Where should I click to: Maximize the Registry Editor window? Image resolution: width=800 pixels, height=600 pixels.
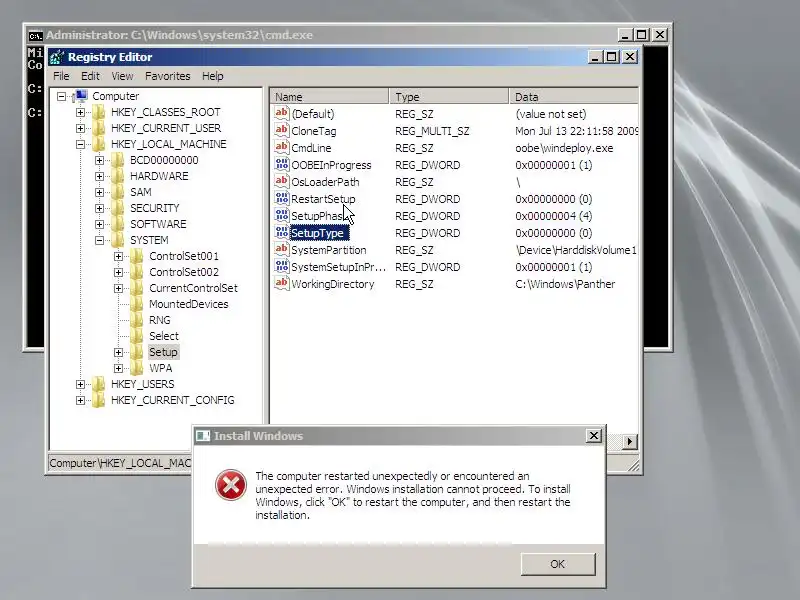pos(611,57)
